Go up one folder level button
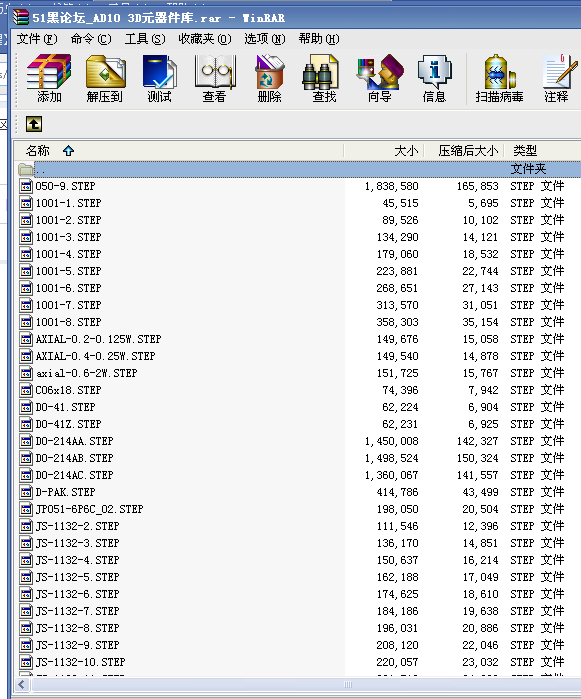 click(34, 124)
